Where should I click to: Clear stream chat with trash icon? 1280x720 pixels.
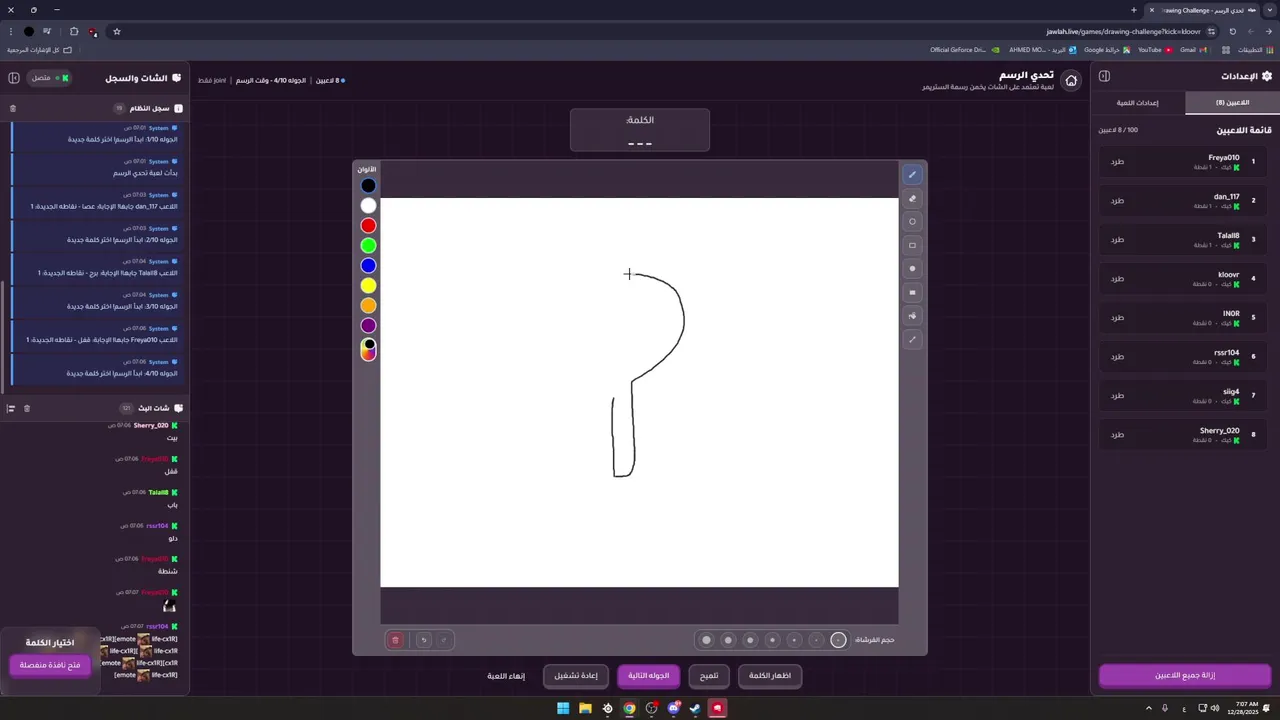click(x=27, y=408)
